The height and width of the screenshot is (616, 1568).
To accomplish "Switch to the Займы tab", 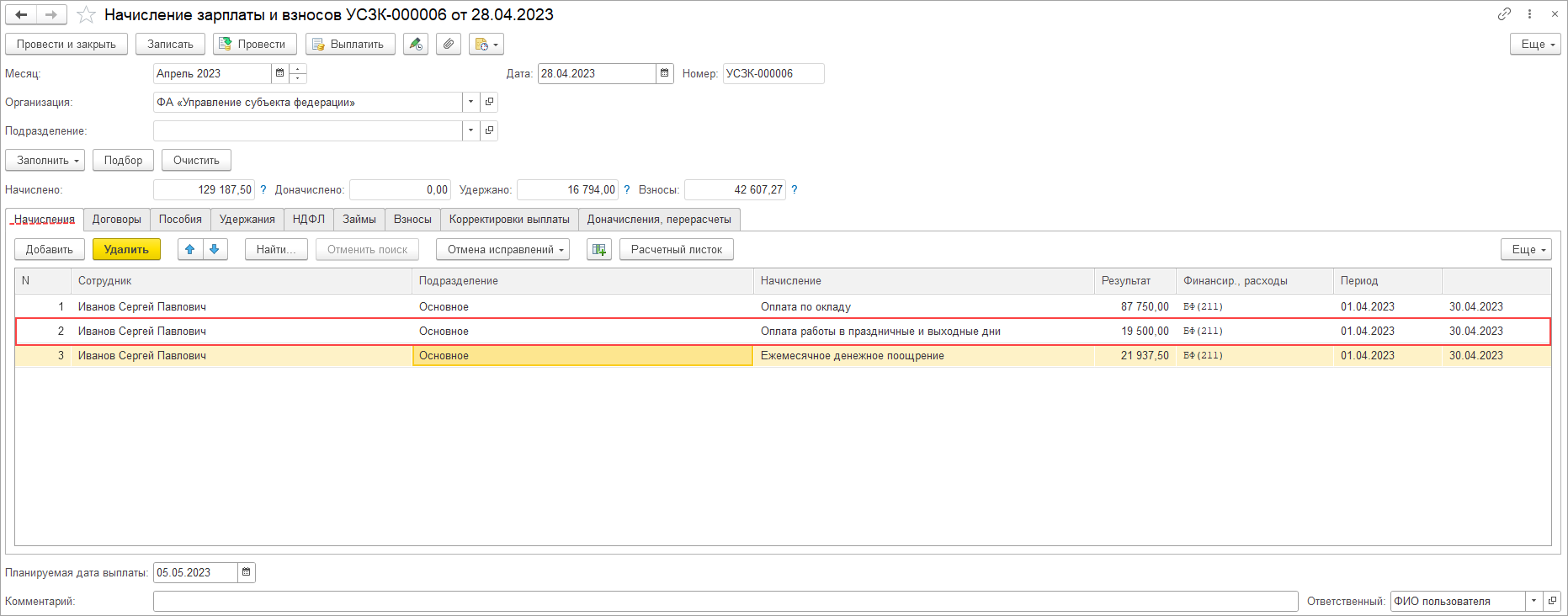I will [359, 219].
